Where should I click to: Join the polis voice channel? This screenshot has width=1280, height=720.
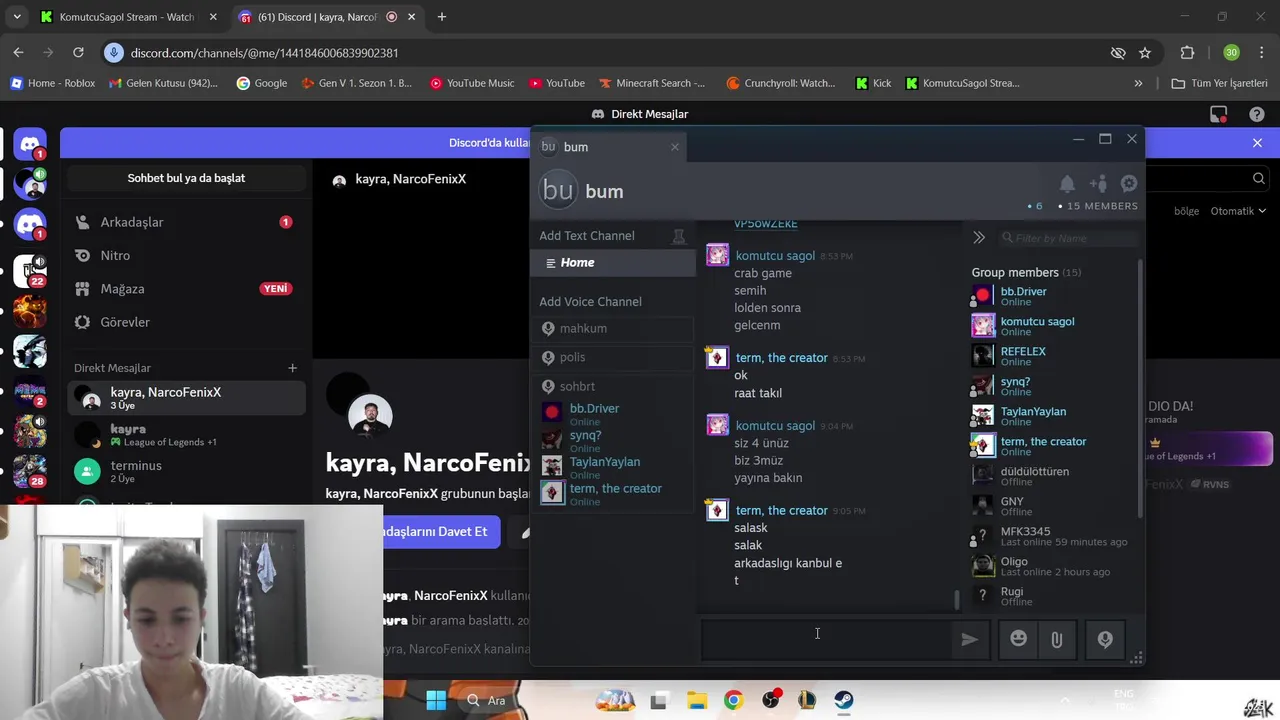tap(613, 357)
